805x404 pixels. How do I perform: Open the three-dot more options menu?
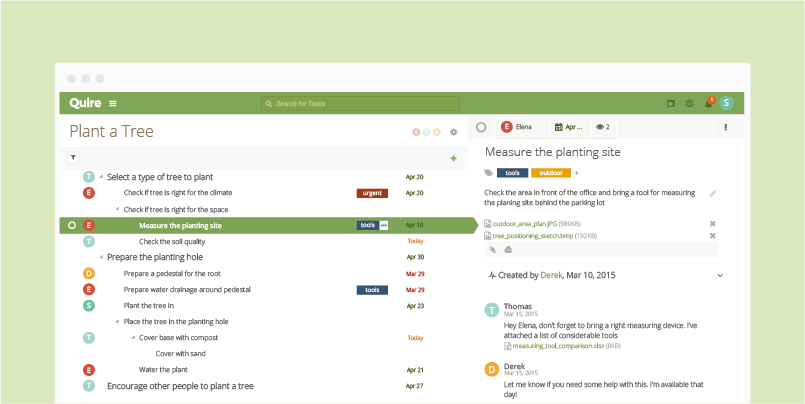pos(725,127)
